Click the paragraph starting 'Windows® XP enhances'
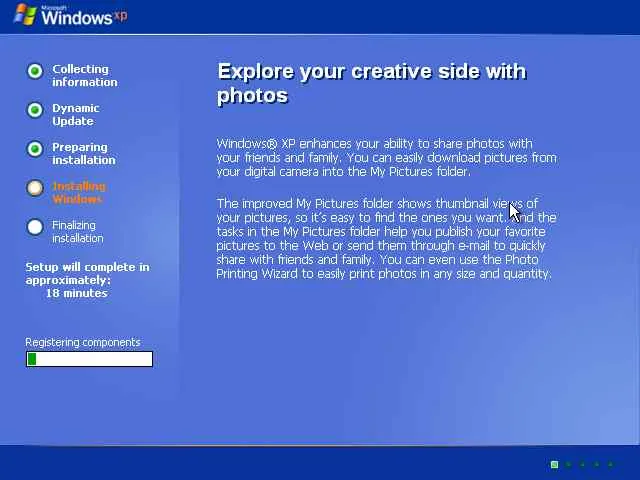Image resolution: width=640 pixels, height=480 pixels. pos(387,158)
